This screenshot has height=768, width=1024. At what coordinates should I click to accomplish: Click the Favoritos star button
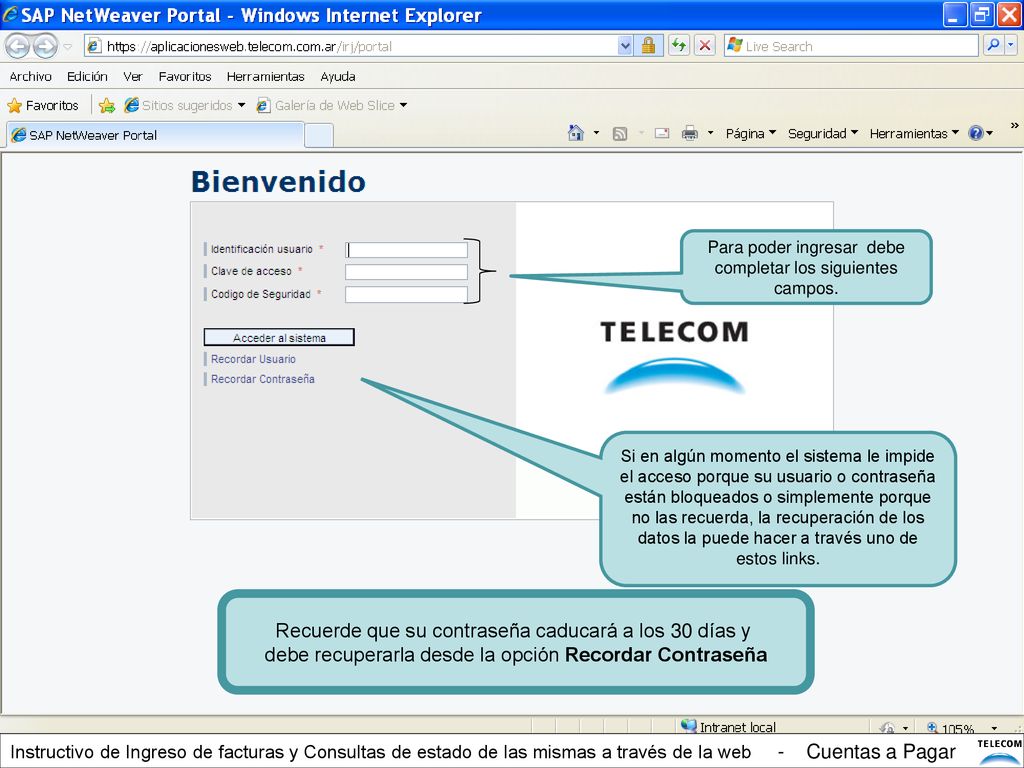click(x=42, y=105)
